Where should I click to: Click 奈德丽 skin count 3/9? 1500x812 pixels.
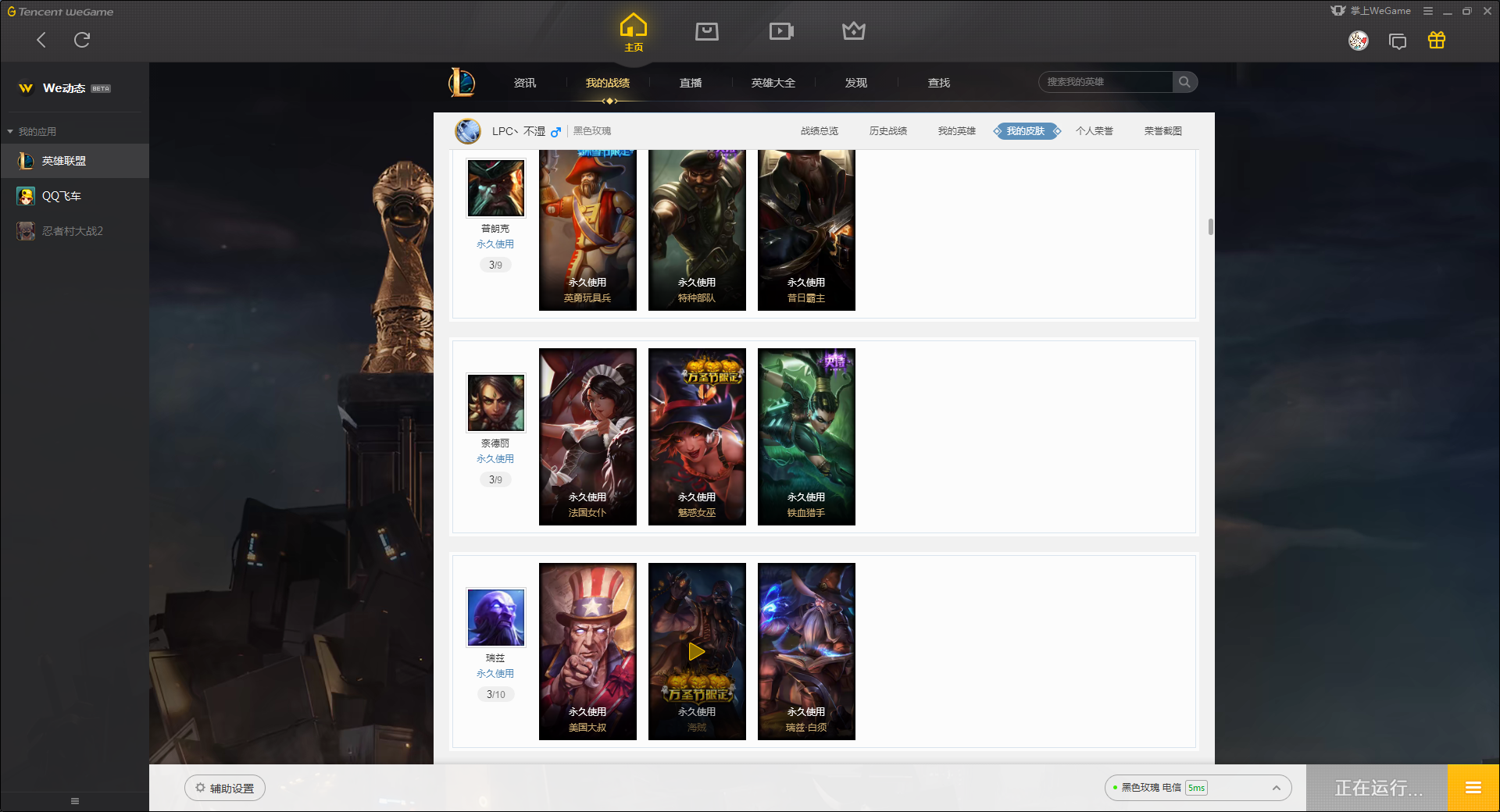[x=496, y=479]
